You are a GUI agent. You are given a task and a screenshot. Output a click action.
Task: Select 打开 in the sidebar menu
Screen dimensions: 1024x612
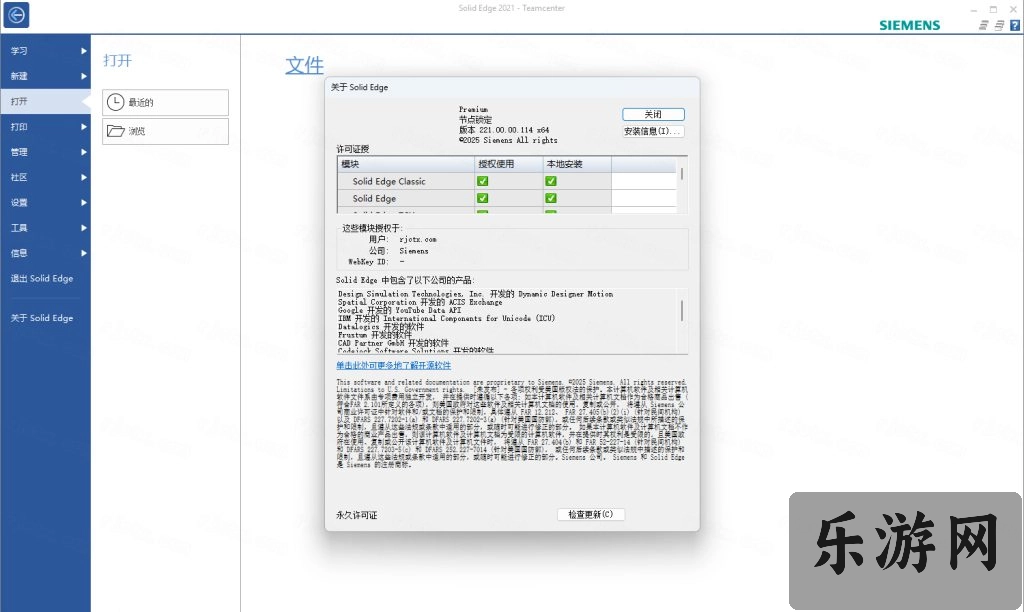tap(45, 101)
